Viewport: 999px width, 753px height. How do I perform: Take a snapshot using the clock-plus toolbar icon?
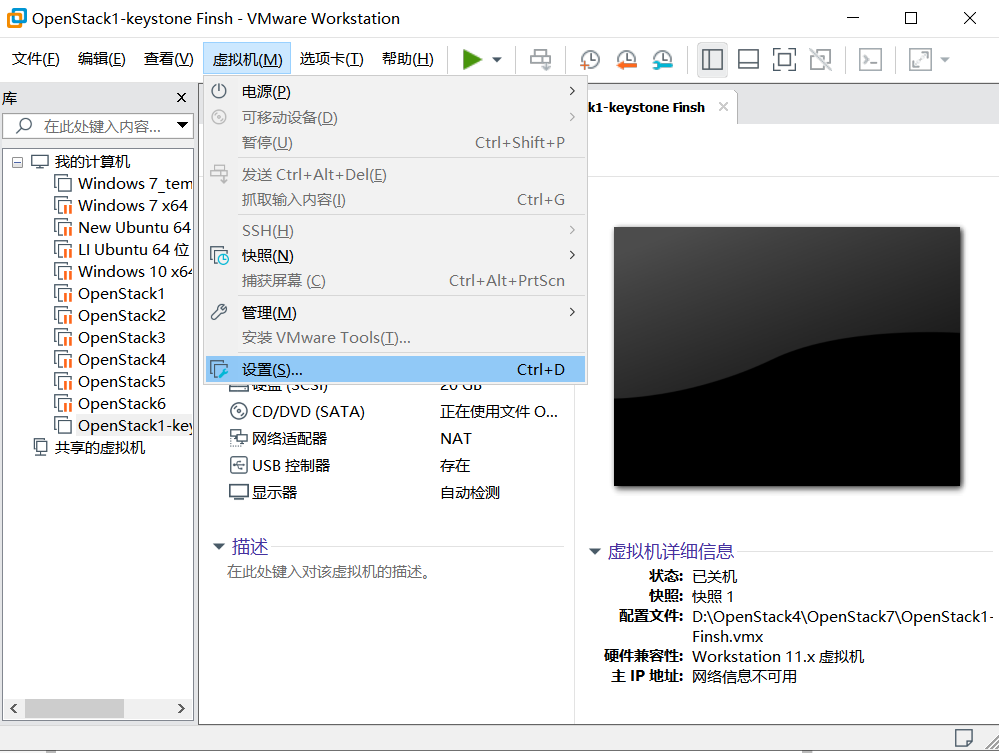588,59
